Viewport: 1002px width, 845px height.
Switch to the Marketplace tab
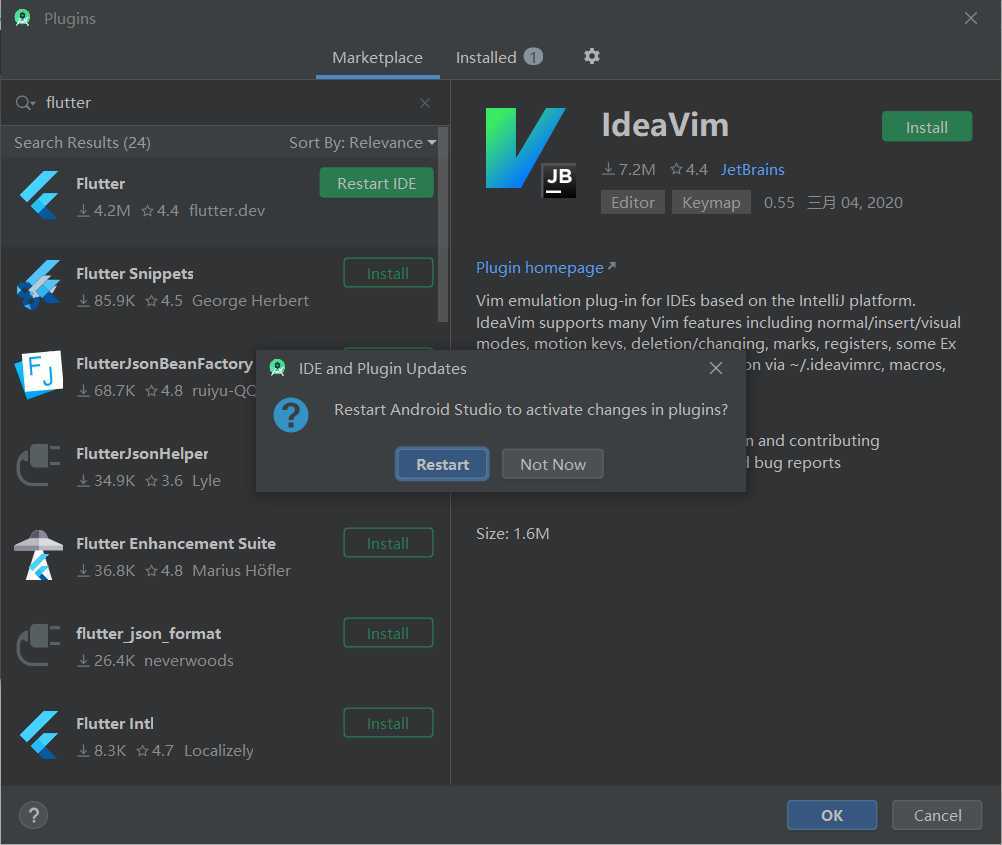pyautogui.click(x=378, y=58)
